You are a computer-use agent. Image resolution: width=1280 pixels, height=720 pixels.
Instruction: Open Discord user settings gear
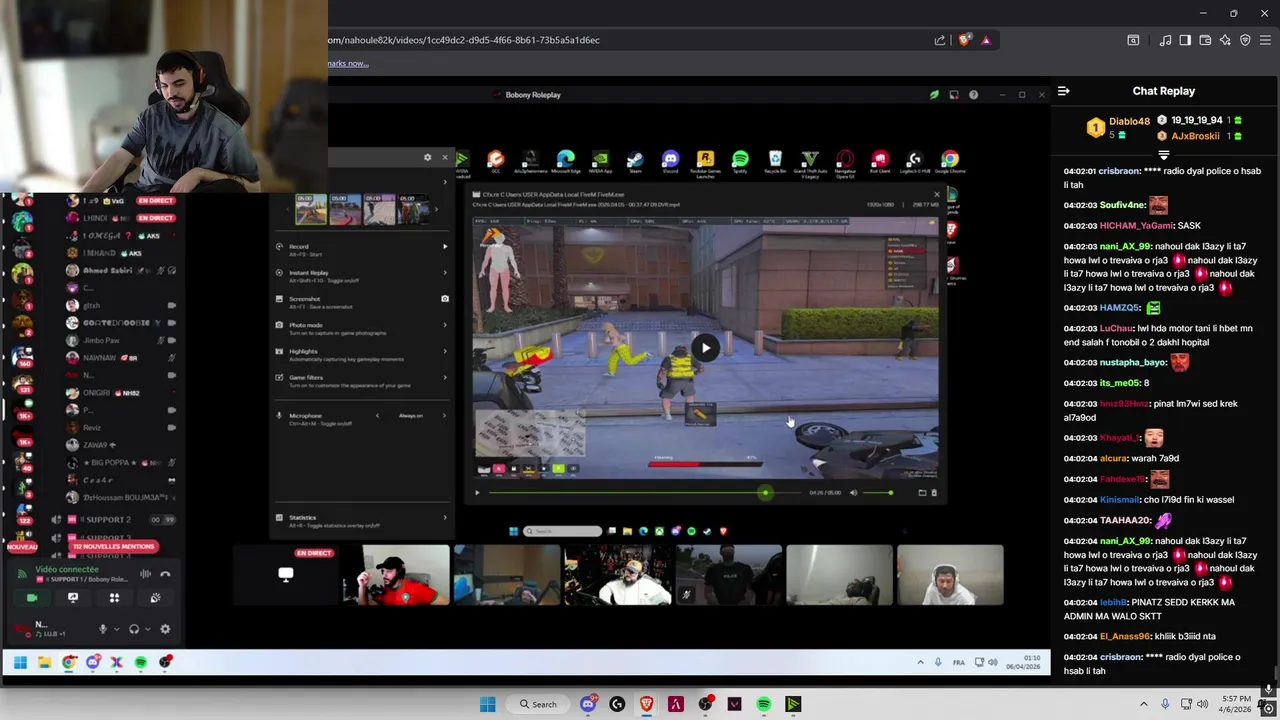(165, 629)
